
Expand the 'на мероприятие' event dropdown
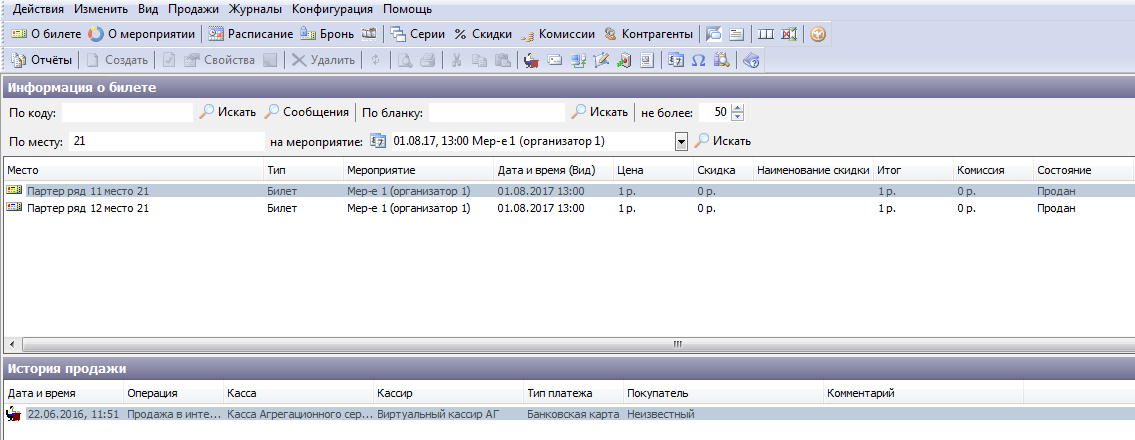pyautogui.click(x=682, y=141)
